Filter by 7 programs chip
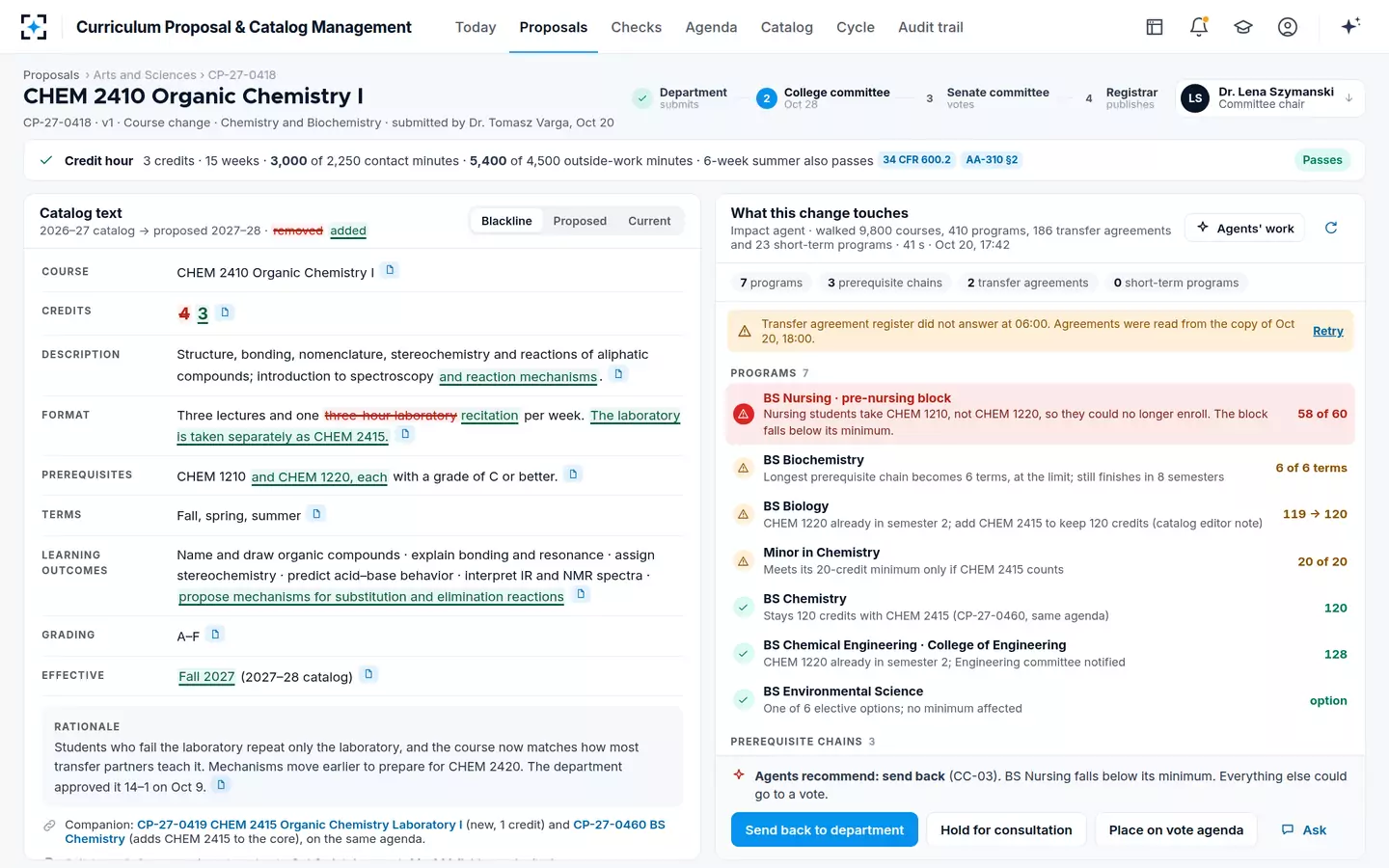1389x868 pixels. [771, 283]
